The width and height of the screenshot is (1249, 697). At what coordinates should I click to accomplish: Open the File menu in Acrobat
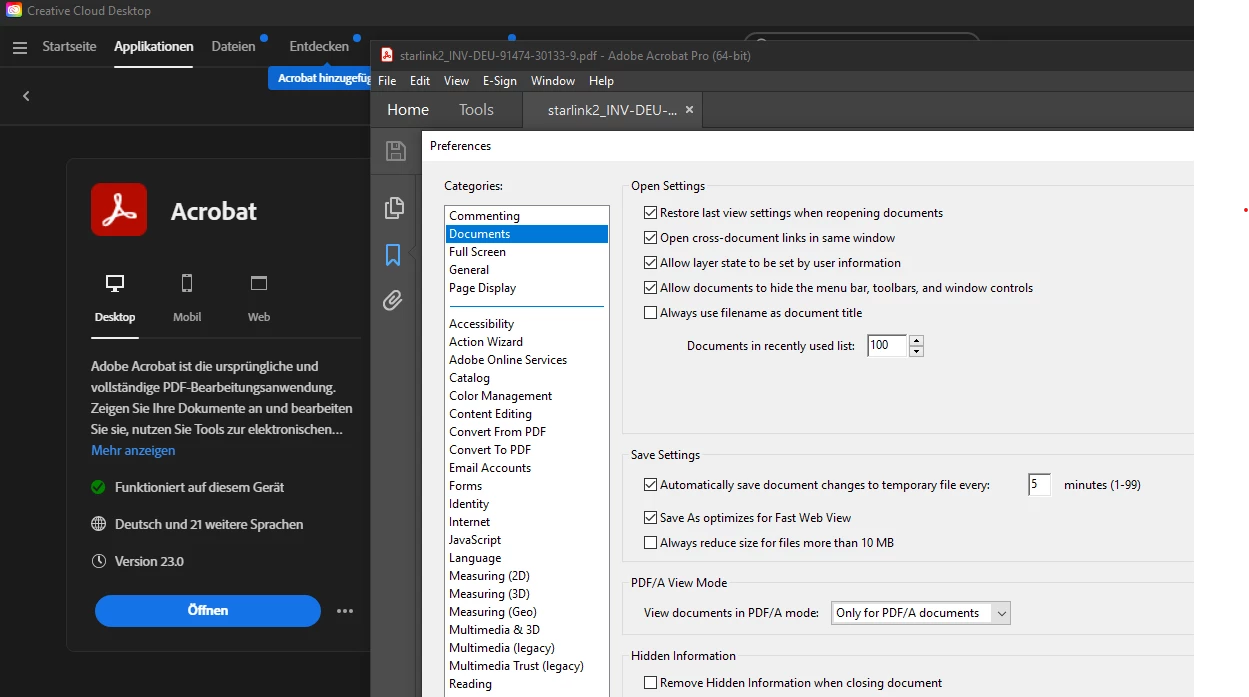coord(387,81)
